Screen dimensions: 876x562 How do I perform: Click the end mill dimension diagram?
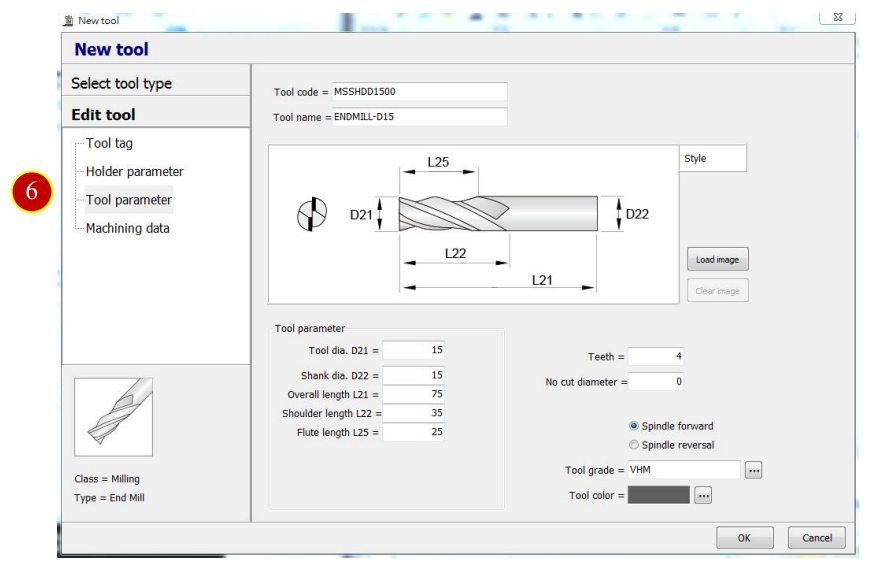tap(474, 225)
